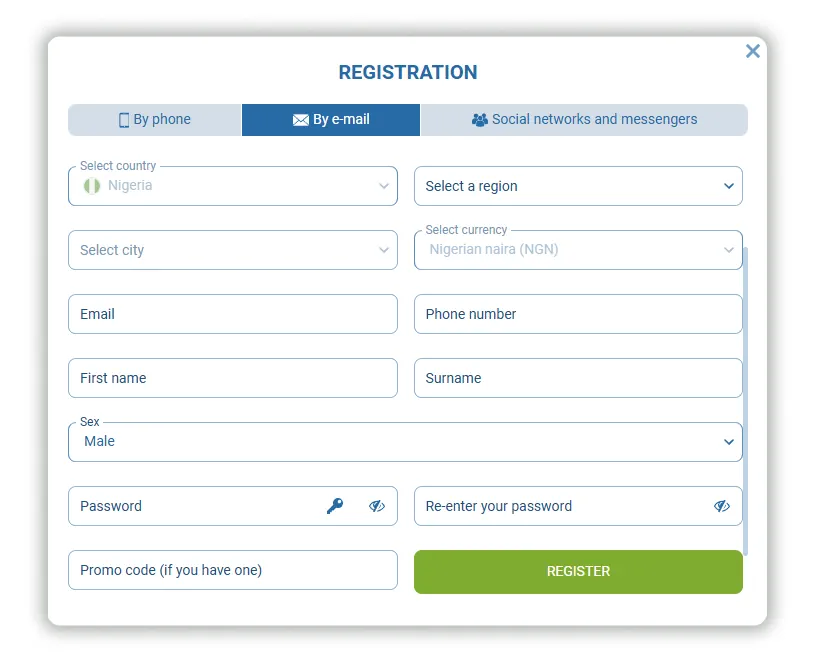Show the entered Password using the eye icon
This screenshot has height=662, width=816.
point(377,506)
